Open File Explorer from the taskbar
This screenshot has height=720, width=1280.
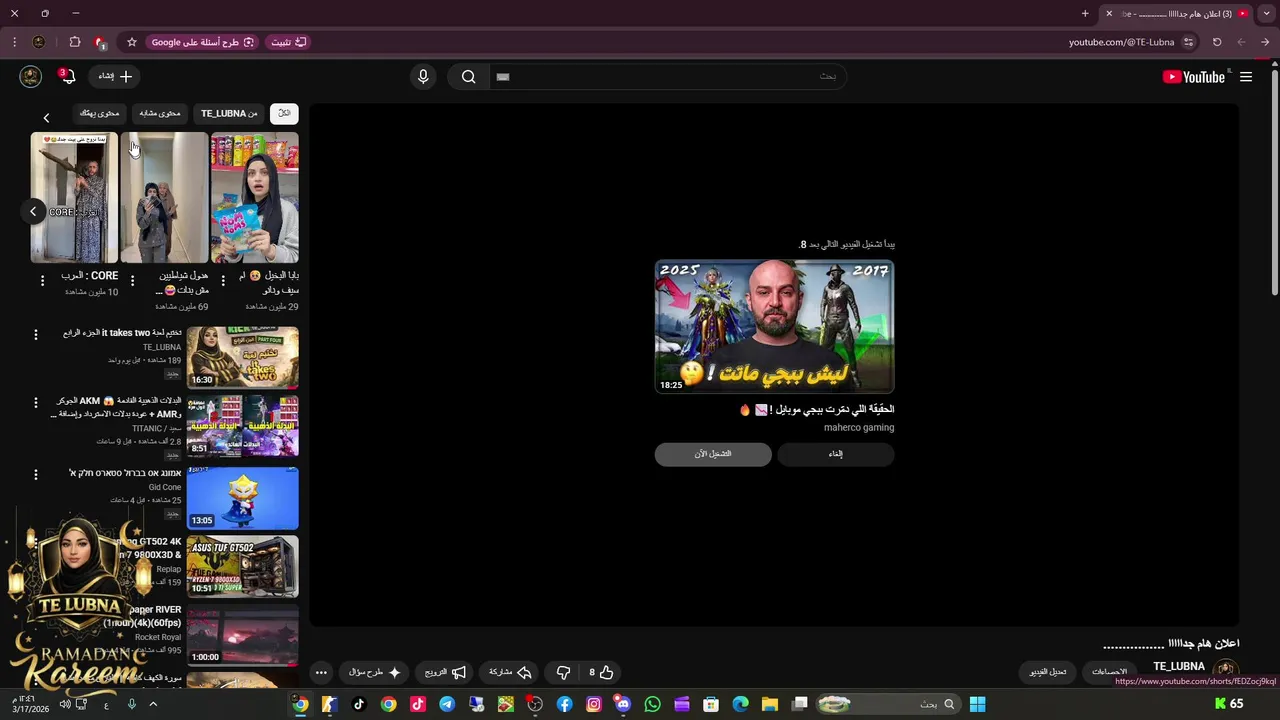tap(769, 704)
